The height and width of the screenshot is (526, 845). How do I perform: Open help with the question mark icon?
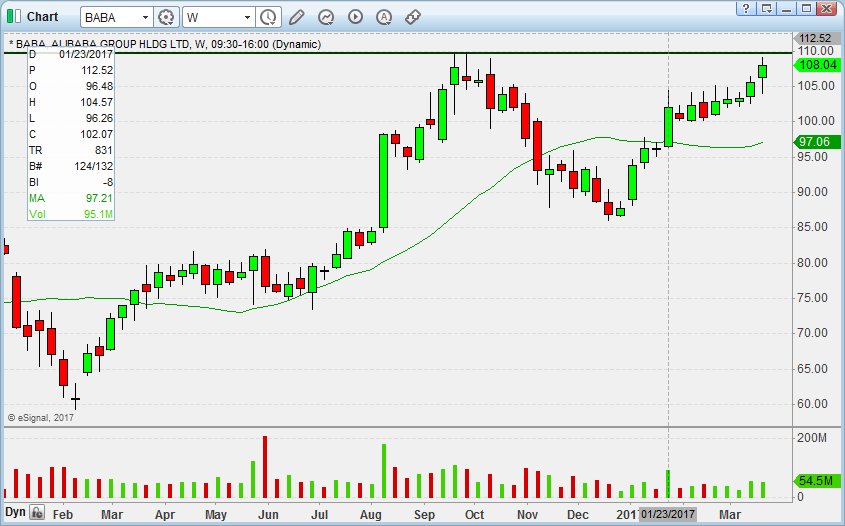point(746,8)
